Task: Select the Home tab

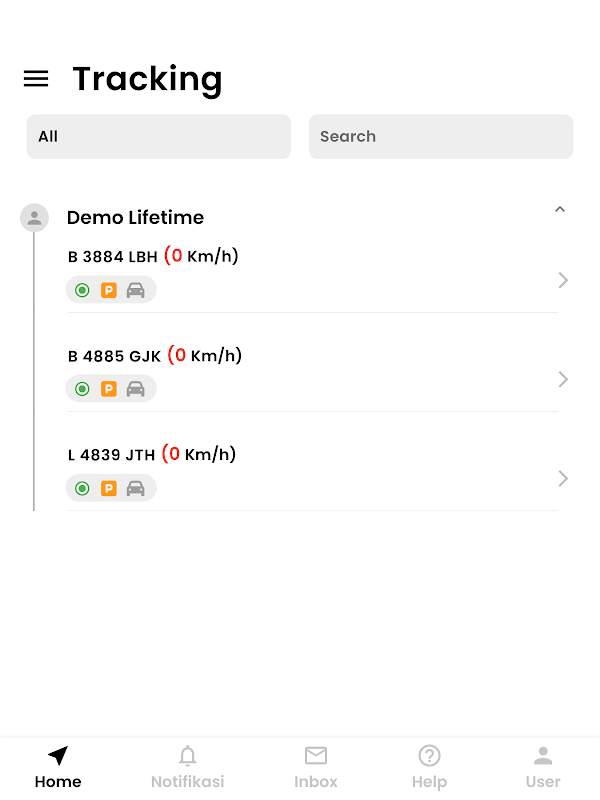Action: pyautogui.click(x=58, y=767)
